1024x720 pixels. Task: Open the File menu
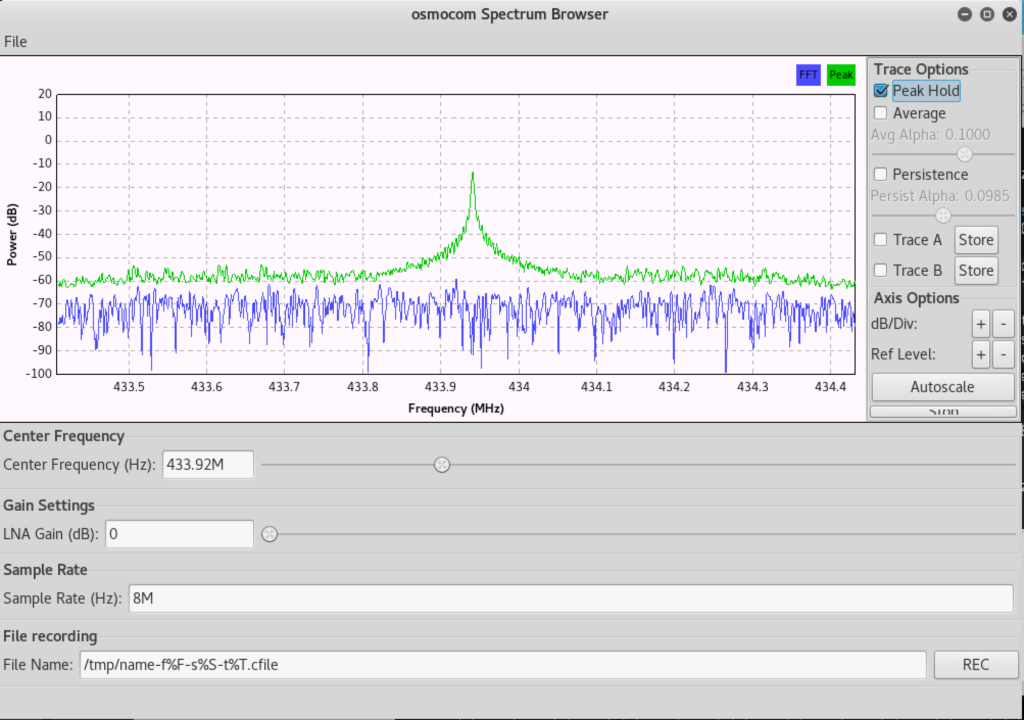15,42
